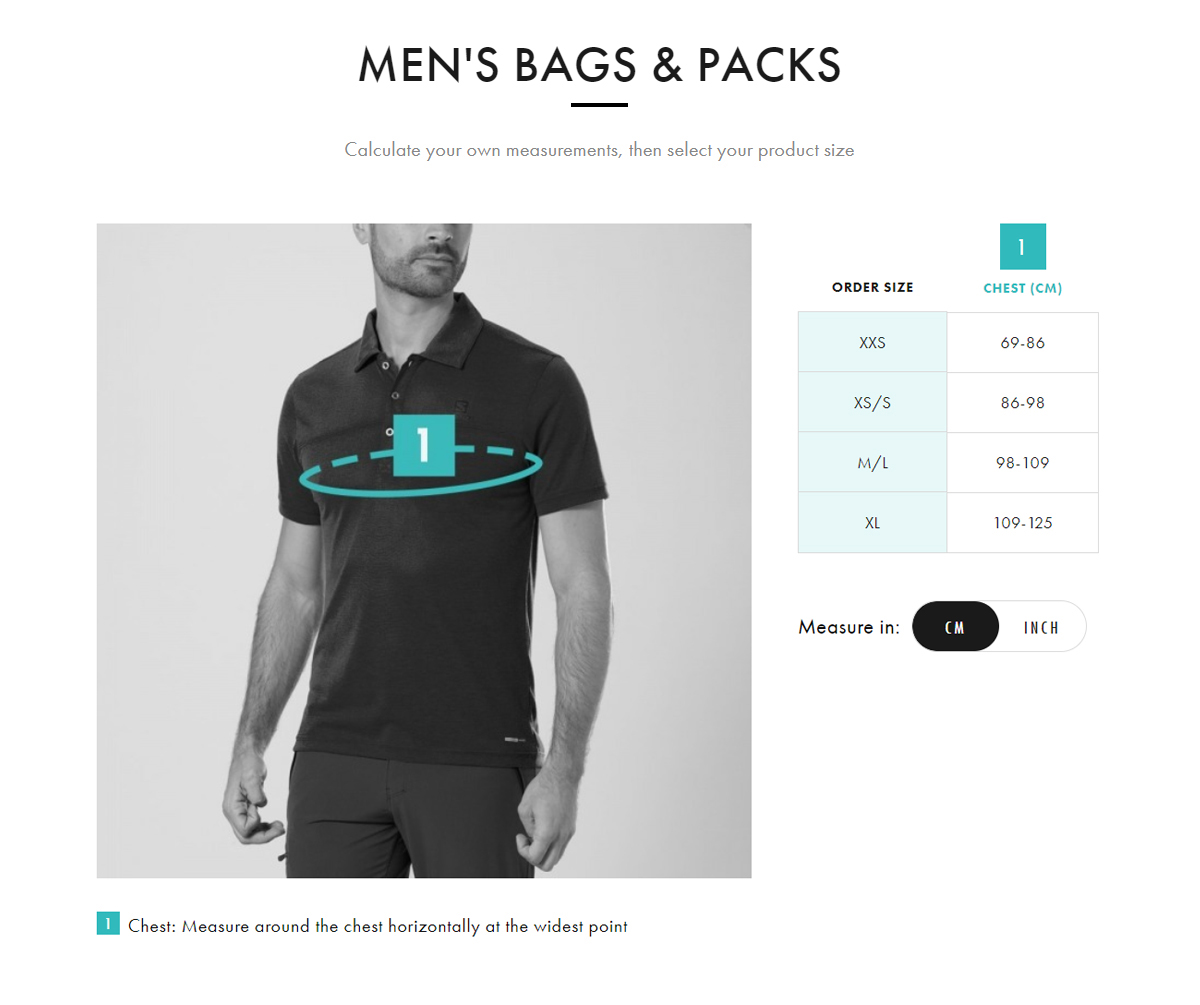
Task: Click the small 1 icon beside the Chest instructions
Action: (x=108, y=924)
